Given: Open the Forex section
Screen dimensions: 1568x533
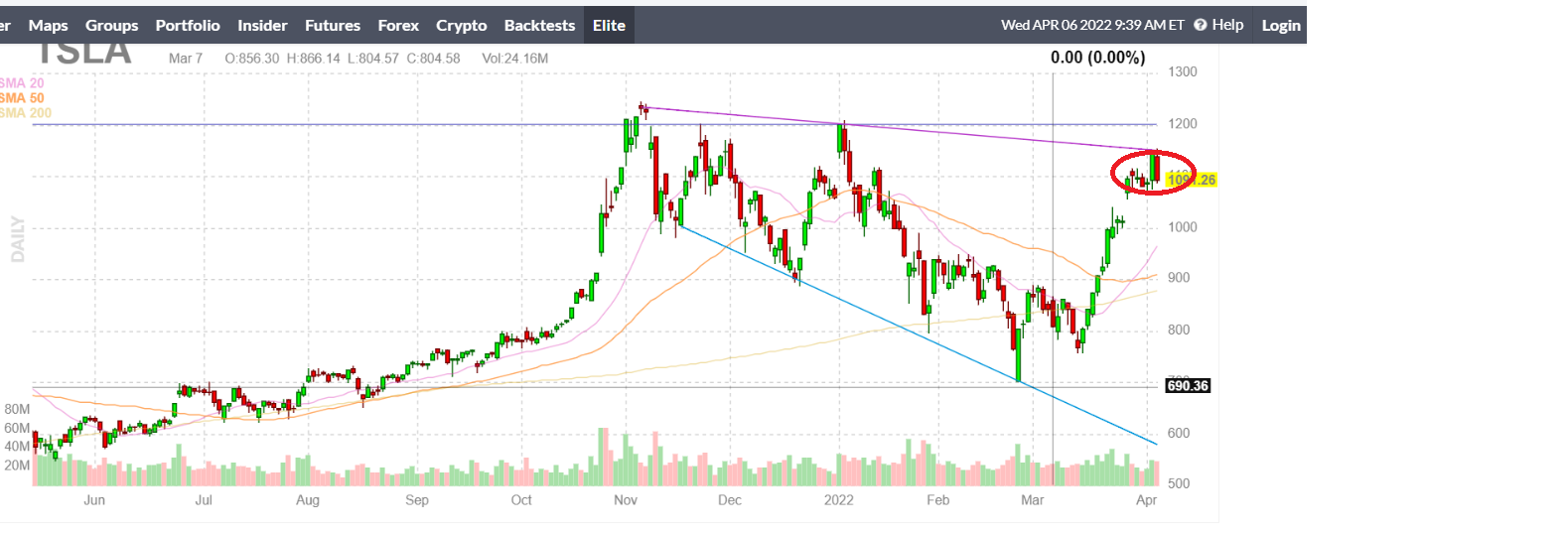Looking at the screenshot, I should pyautogui.click(x=398, y=26).
